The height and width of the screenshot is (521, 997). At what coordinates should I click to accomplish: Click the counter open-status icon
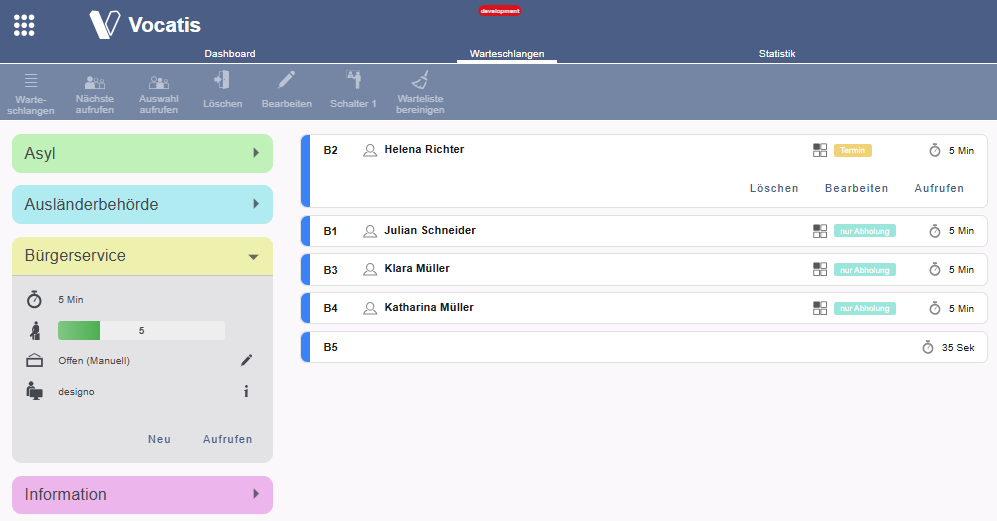pos(34,361)
